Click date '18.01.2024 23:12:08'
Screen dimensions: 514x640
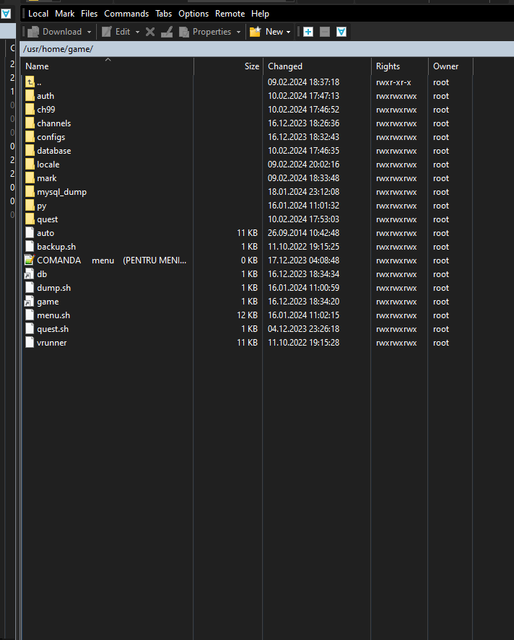click(x=303, y=192)
